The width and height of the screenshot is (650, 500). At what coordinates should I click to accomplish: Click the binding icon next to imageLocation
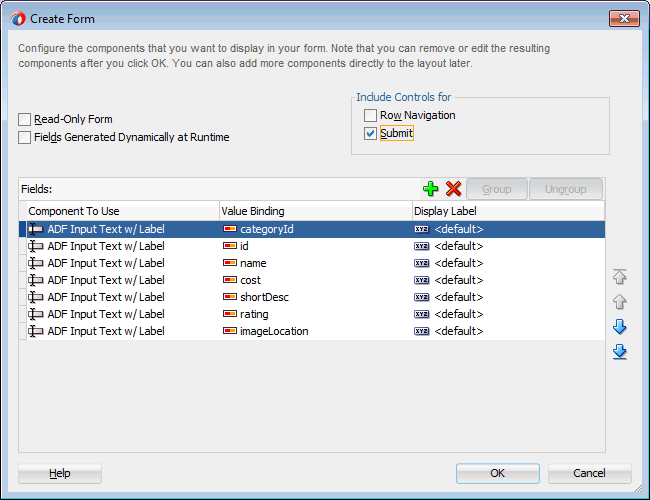click(230, 331)
